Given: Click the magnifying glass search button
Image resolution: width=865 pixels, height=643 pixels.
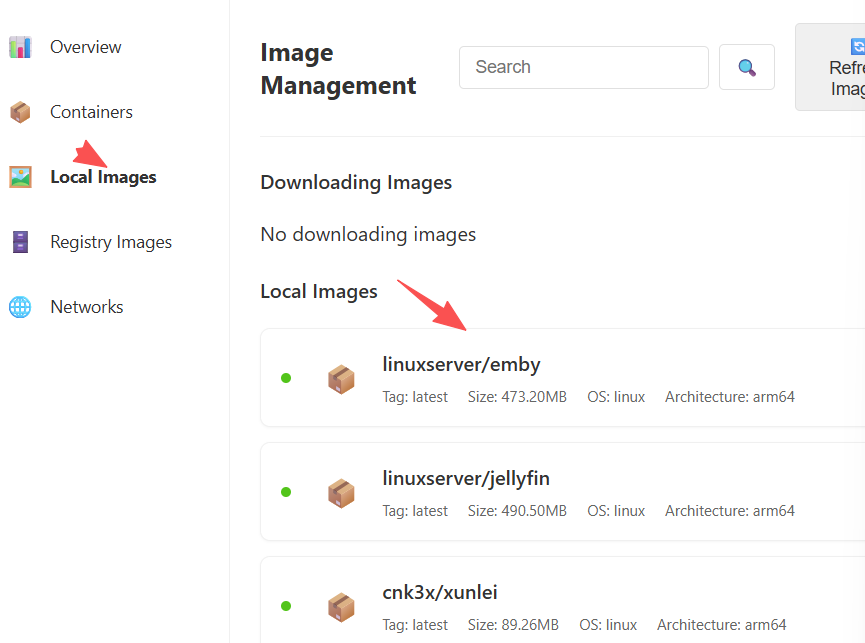Looking at the screenshot, I should click(746, 67).
